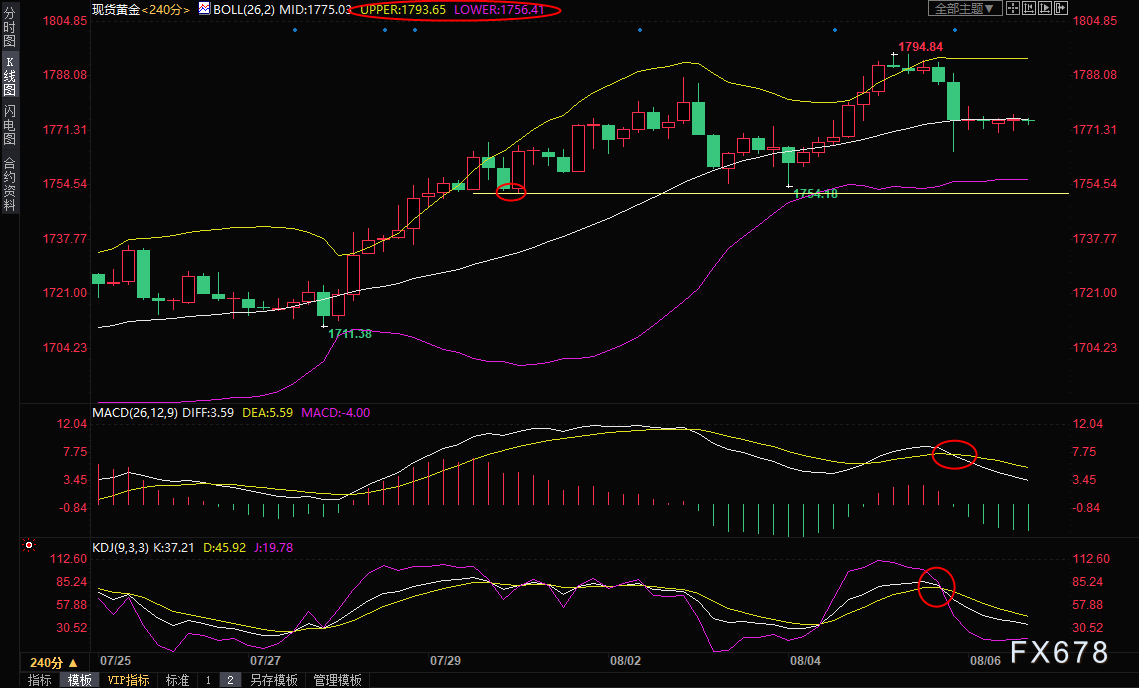
Task: Click the 1704.23 left price axis label
Action: click(x=65, y=347)
